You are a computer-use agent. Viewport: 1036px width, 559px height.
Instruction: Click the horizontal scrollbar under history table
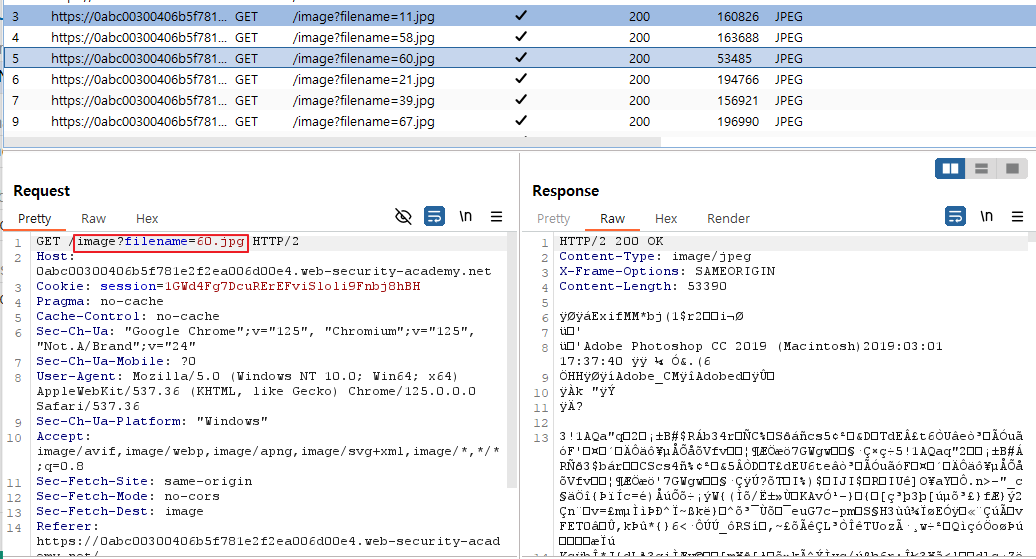332,142
